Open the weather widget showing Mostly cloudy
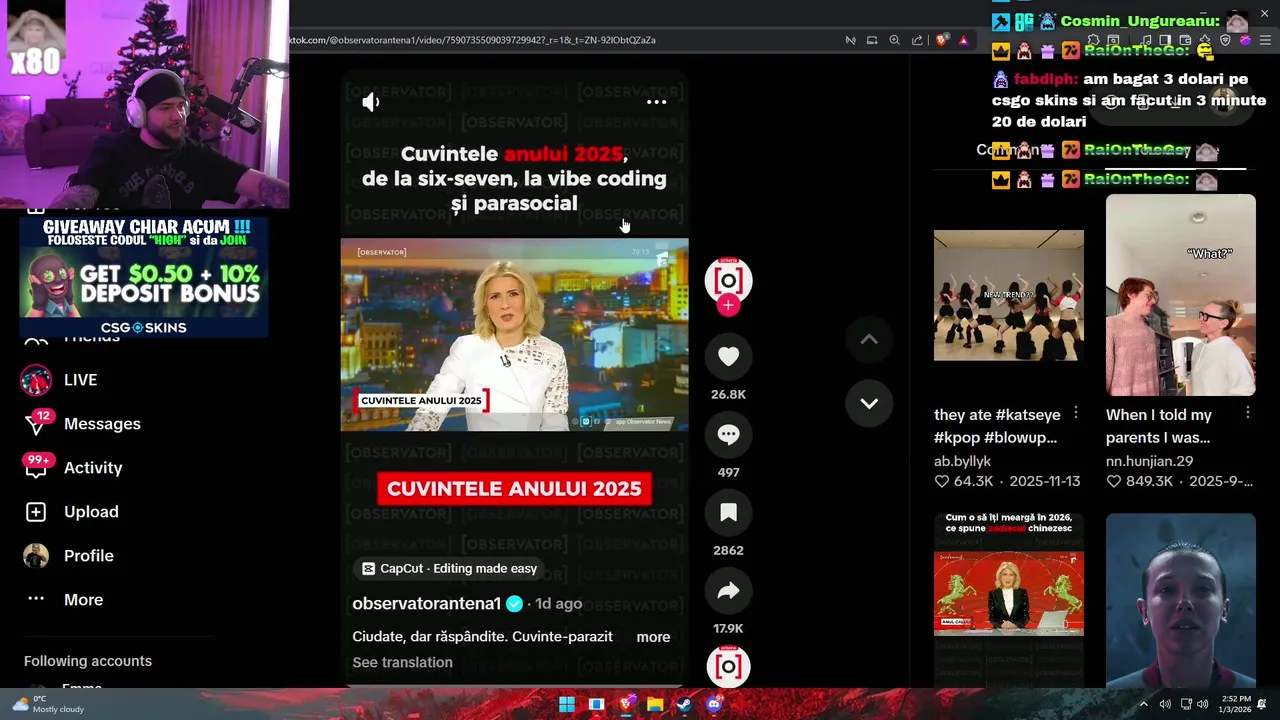Image resolution: width=1280 pixels, height=720 pixels. (46, 704)
